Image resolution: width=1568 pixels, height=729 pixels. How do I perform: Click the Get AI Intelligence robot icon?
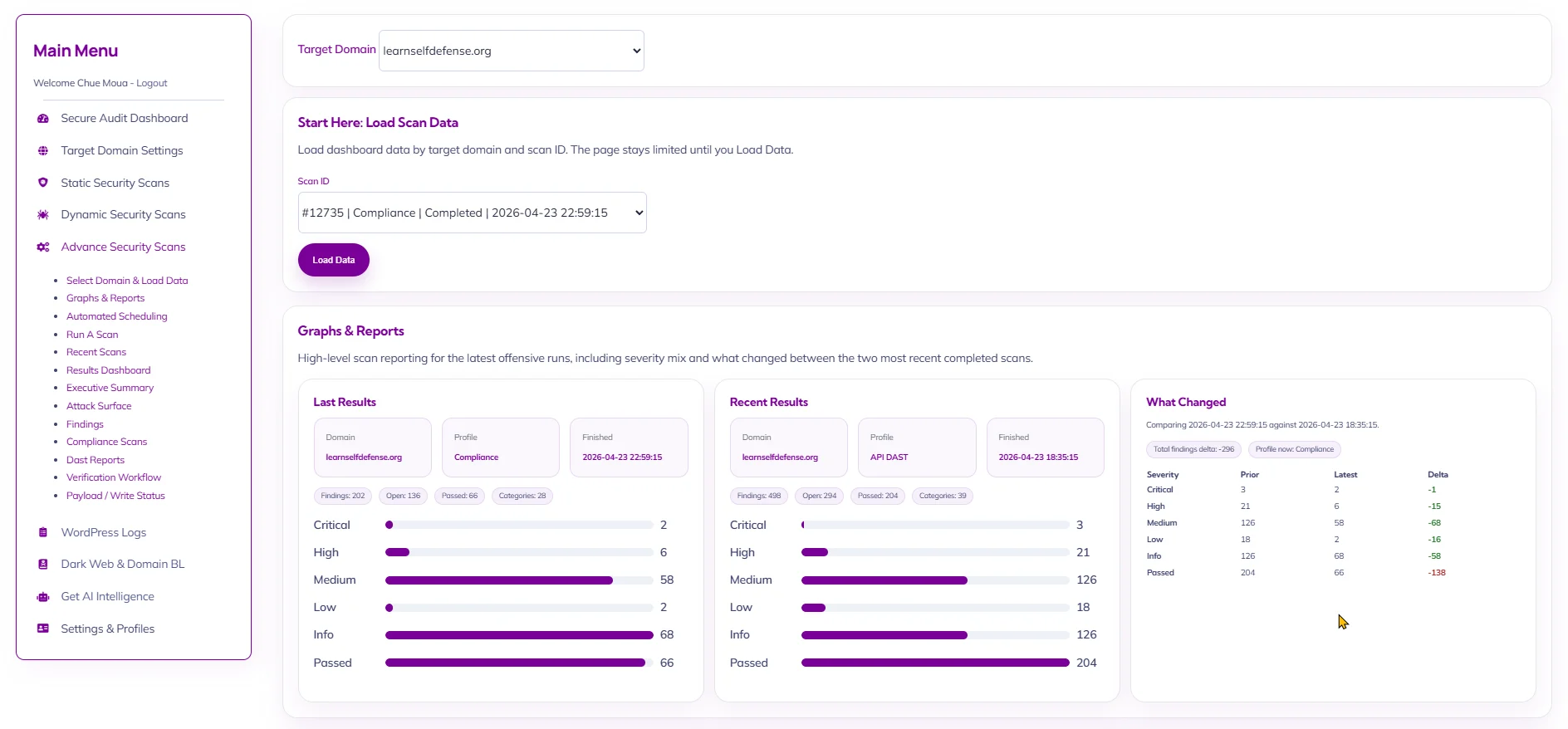(x=43, y=597)
